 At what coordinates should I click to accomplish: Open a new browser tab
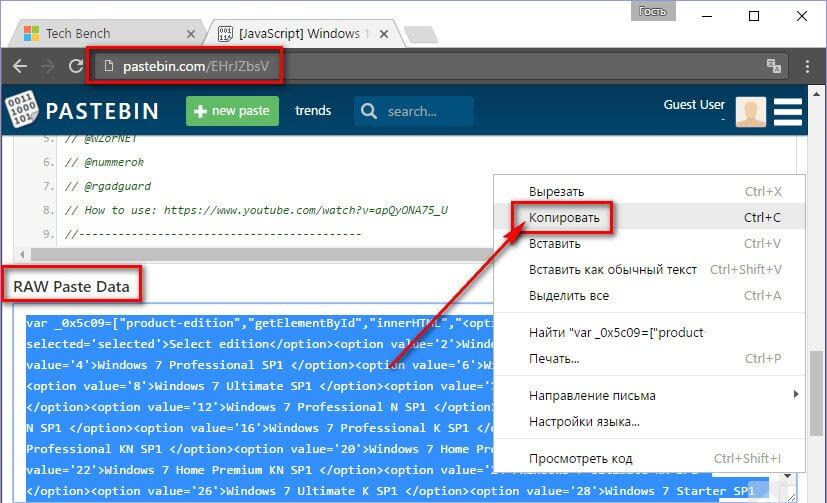click(421, 34)
